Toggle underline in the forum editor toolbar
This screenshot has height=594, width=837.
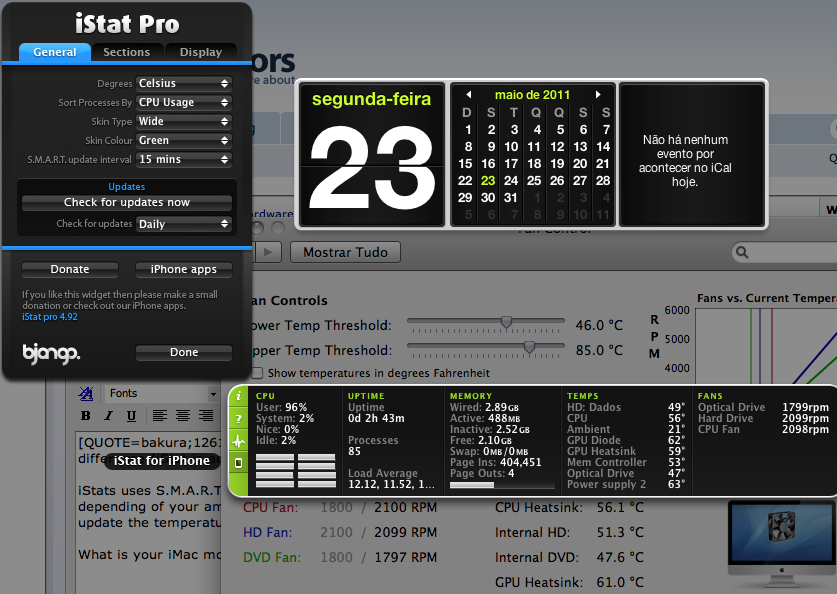point(131,416)
